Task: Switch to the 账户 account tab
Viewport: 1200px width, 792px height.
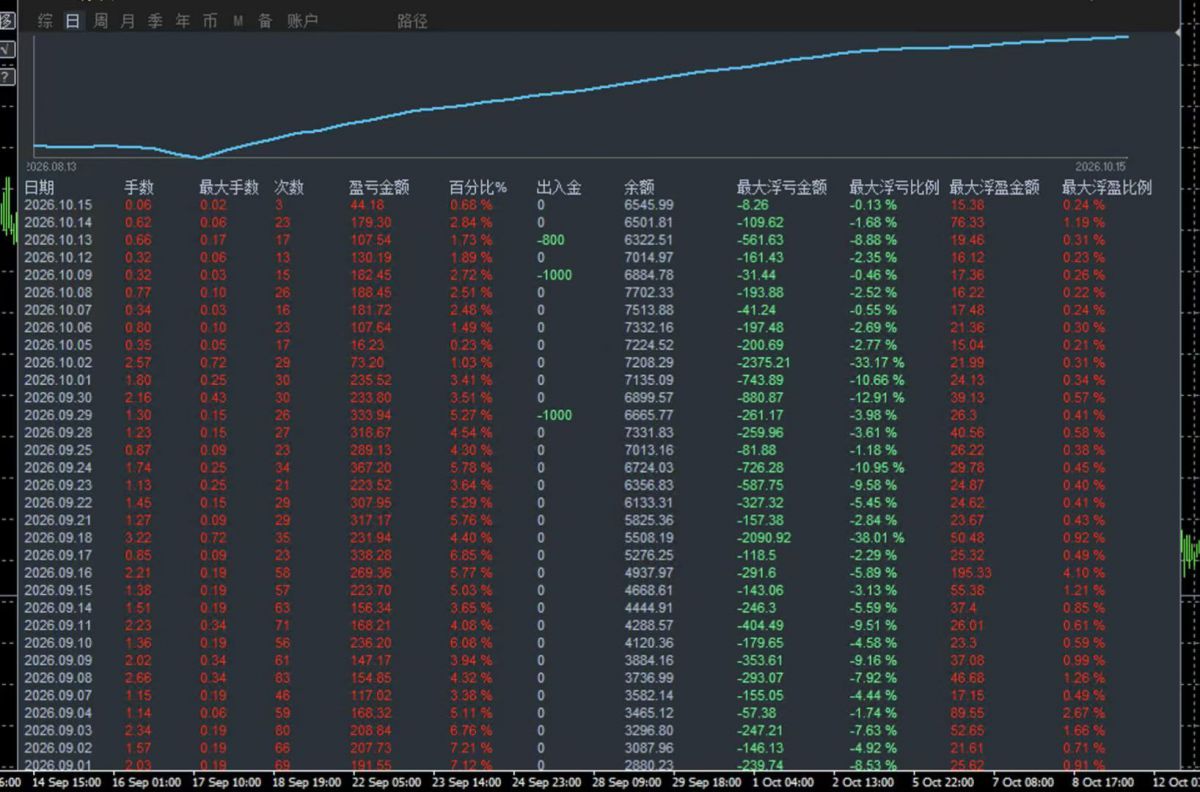Action: 302,20
